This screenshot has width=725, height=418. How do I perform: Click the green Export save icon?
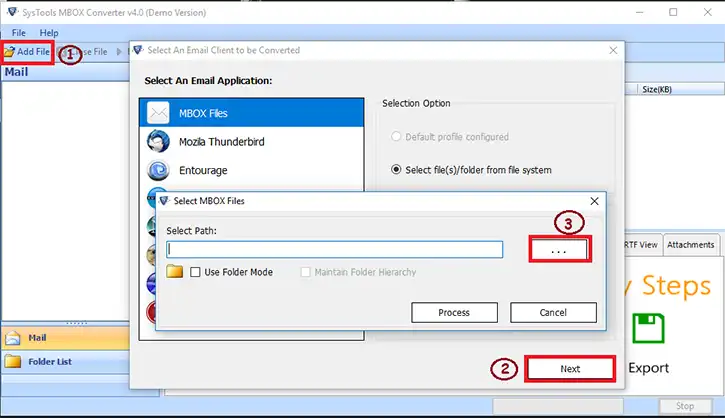click(x=648, y=328)
